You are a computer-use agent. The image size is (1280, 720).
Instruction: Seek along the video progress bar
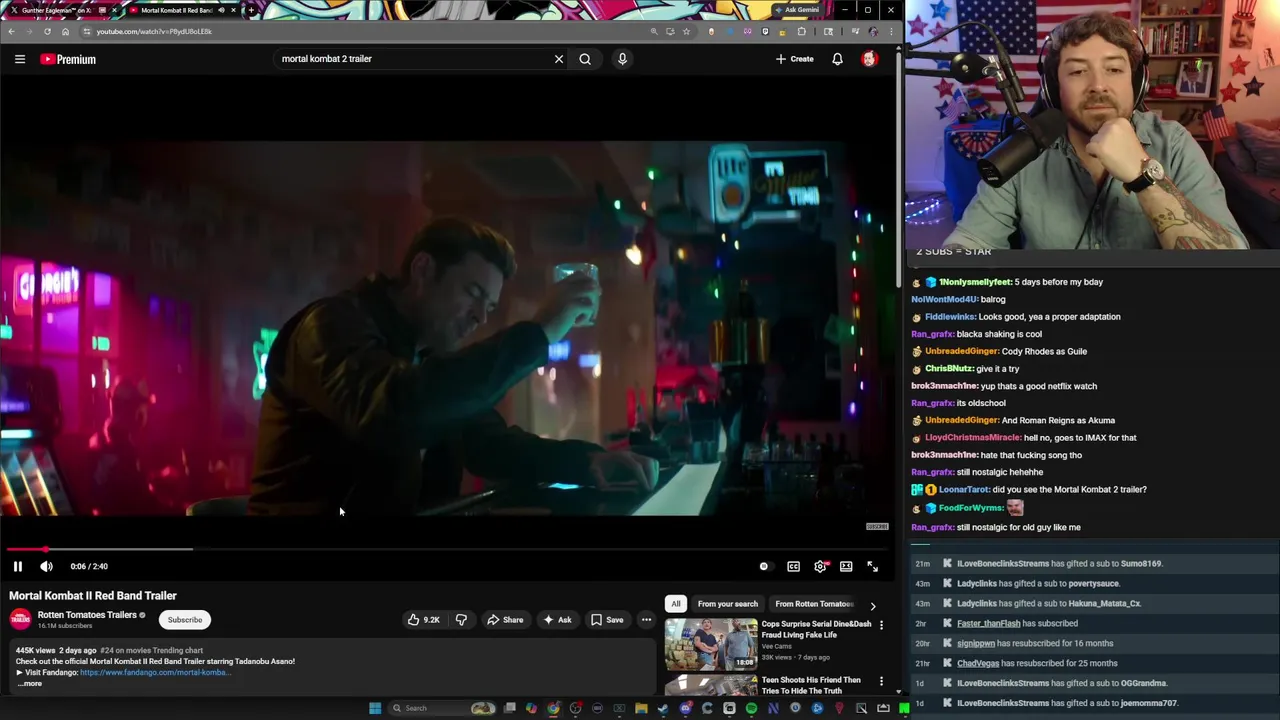tap(448, 549)
